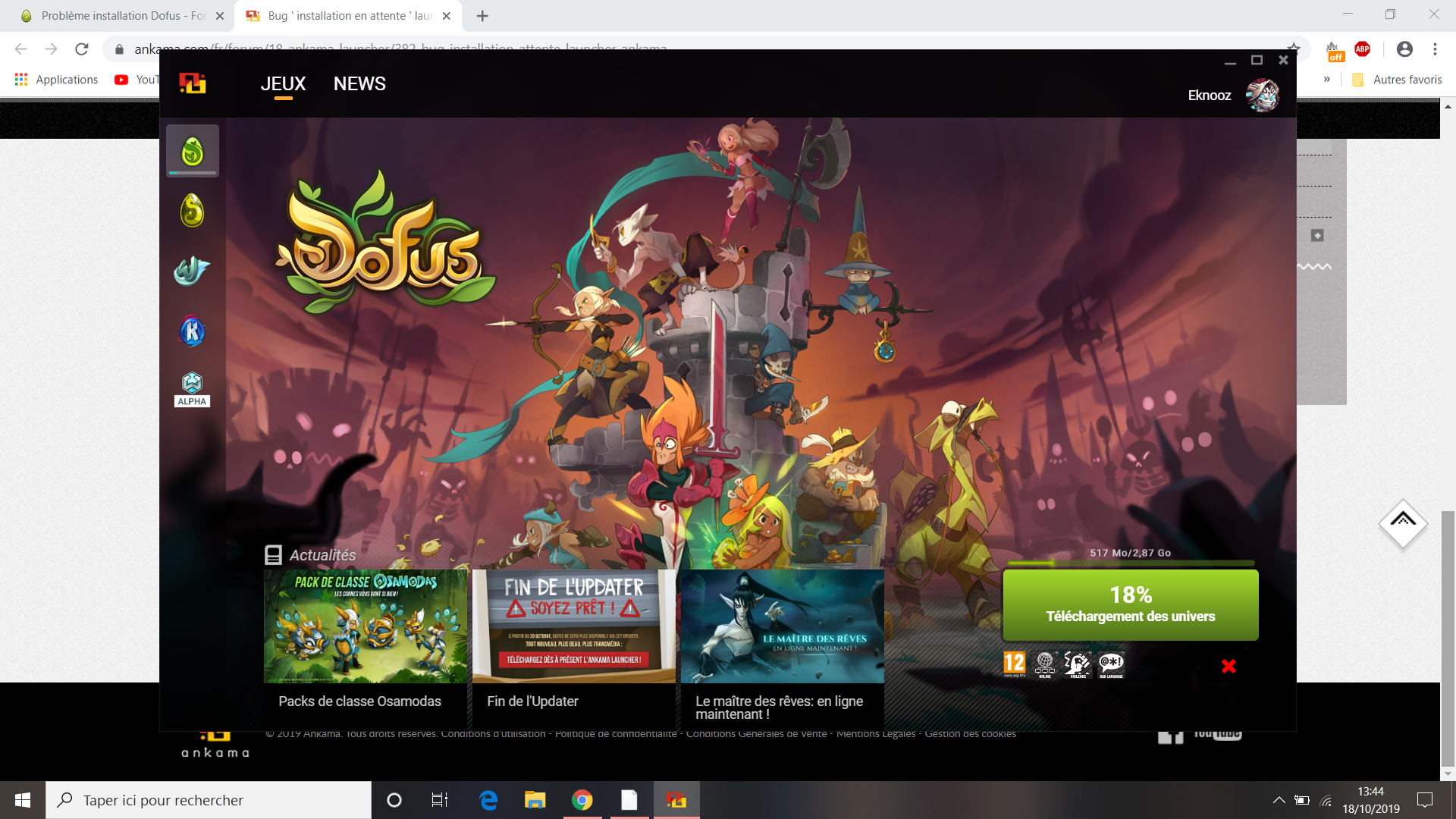Image resolution: width=1456 pixels, height=819 pixels.
Task: Click the Fin de l'Updater title
Action: click(532, 701)
